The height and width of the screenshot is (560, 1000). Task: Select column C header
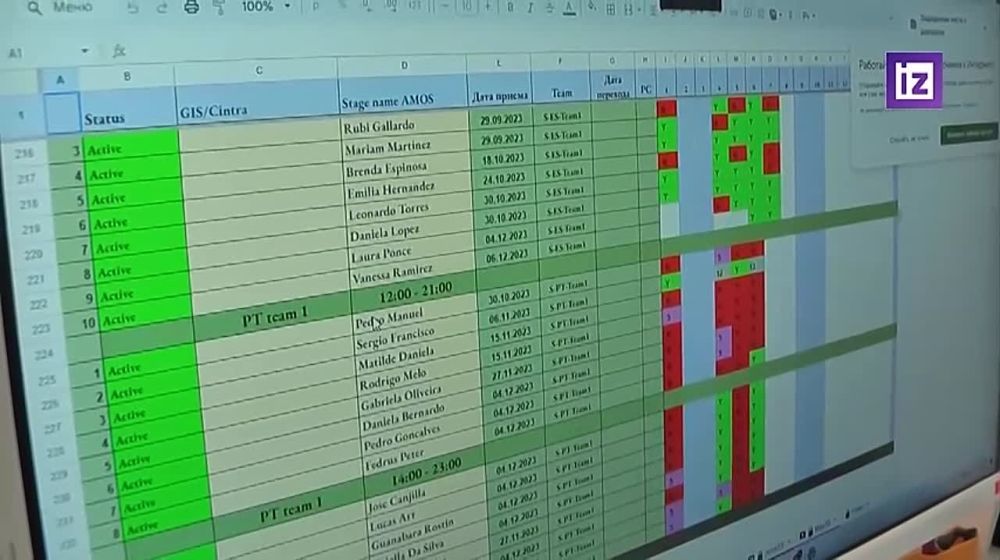258,70
